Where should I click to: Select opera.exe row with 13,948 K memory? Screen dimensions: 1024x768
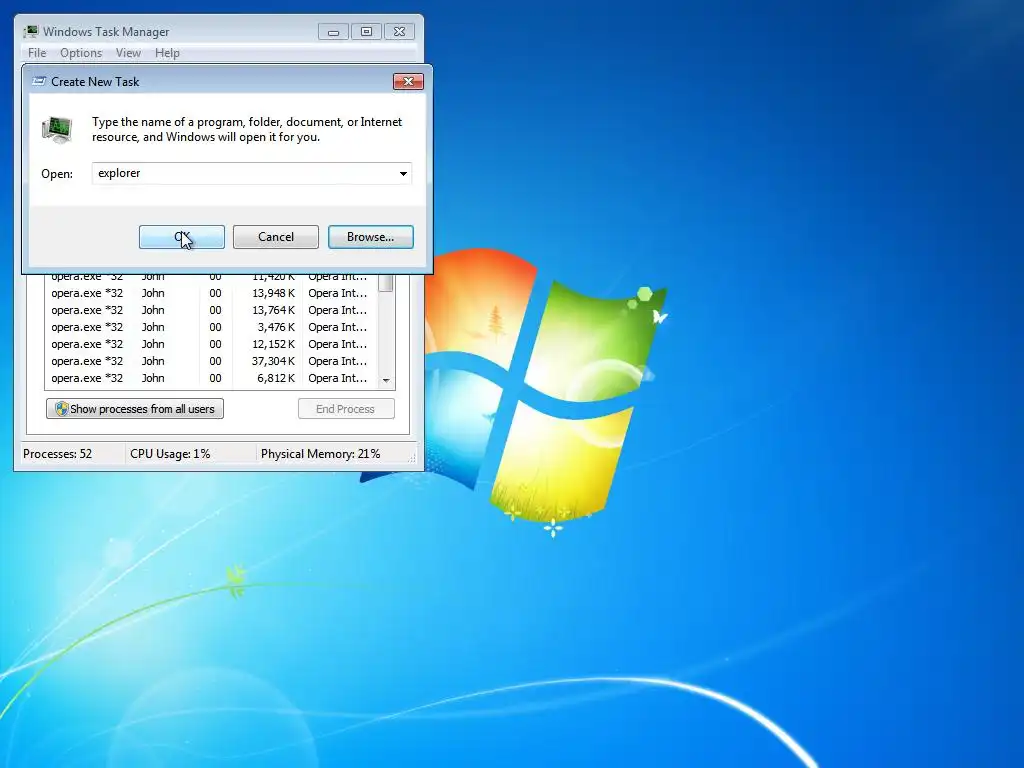click(212, 293)
